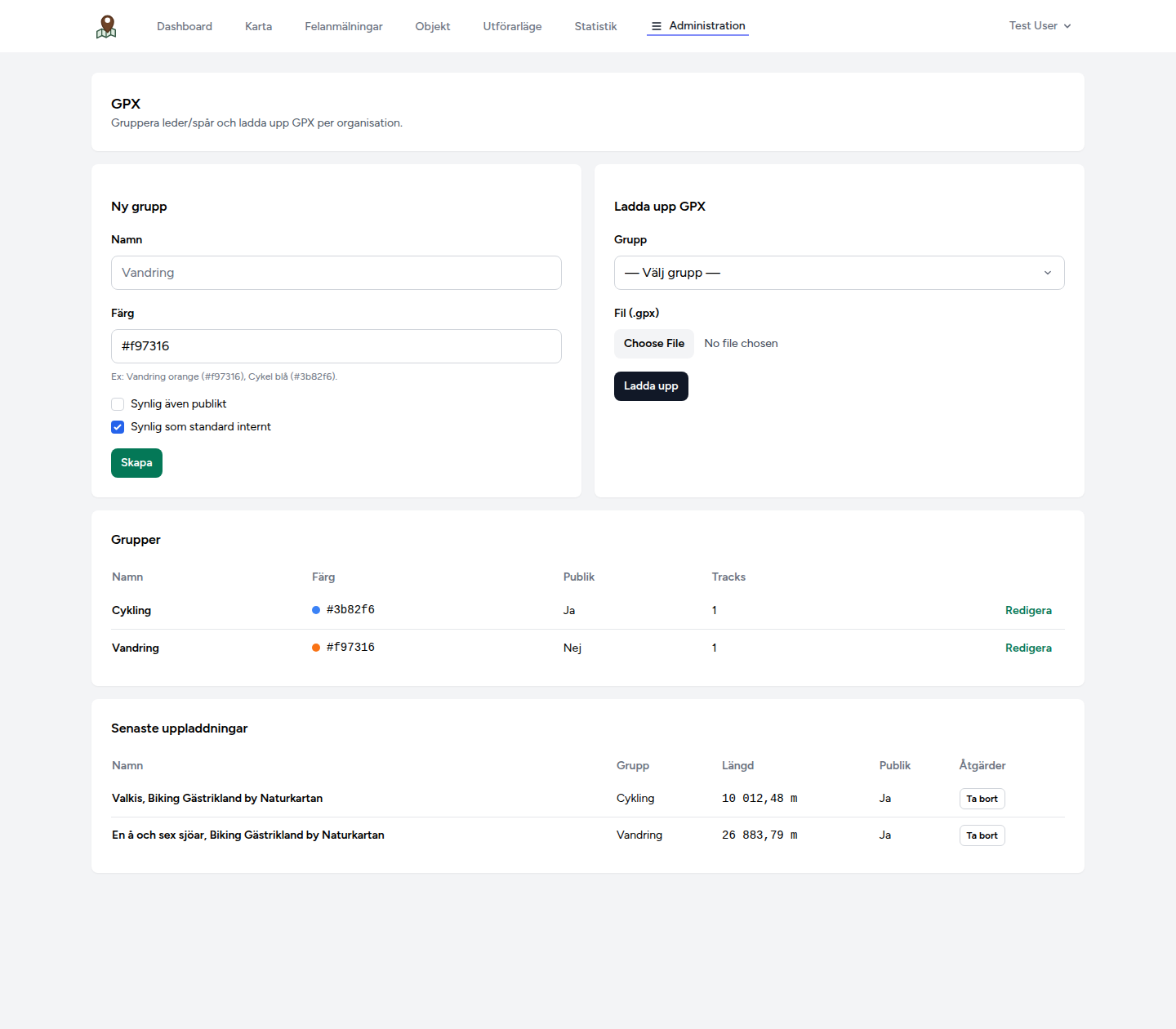
Task: Click Ja in the Cykling group row
Action: (569, 611)
